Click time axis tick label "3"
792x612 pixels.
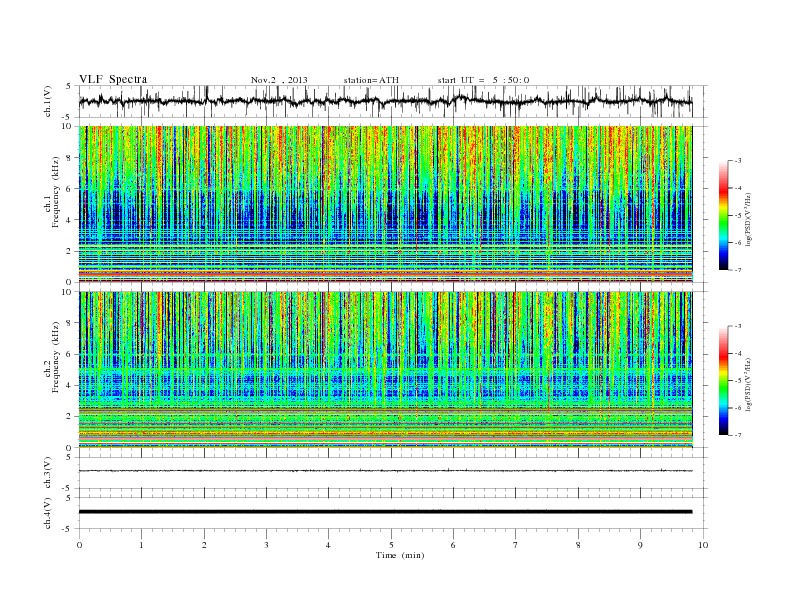(x=266, y=545)
